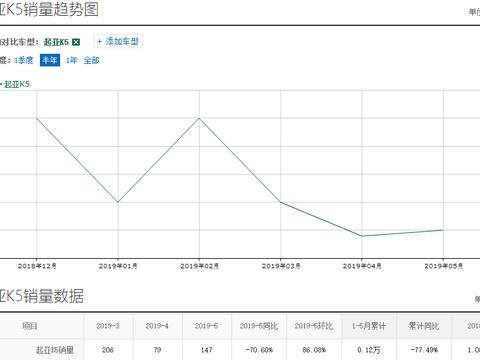Click the 累计同比 column header
The width and height of the screenshot is (480, 360).
coord(424,326)
